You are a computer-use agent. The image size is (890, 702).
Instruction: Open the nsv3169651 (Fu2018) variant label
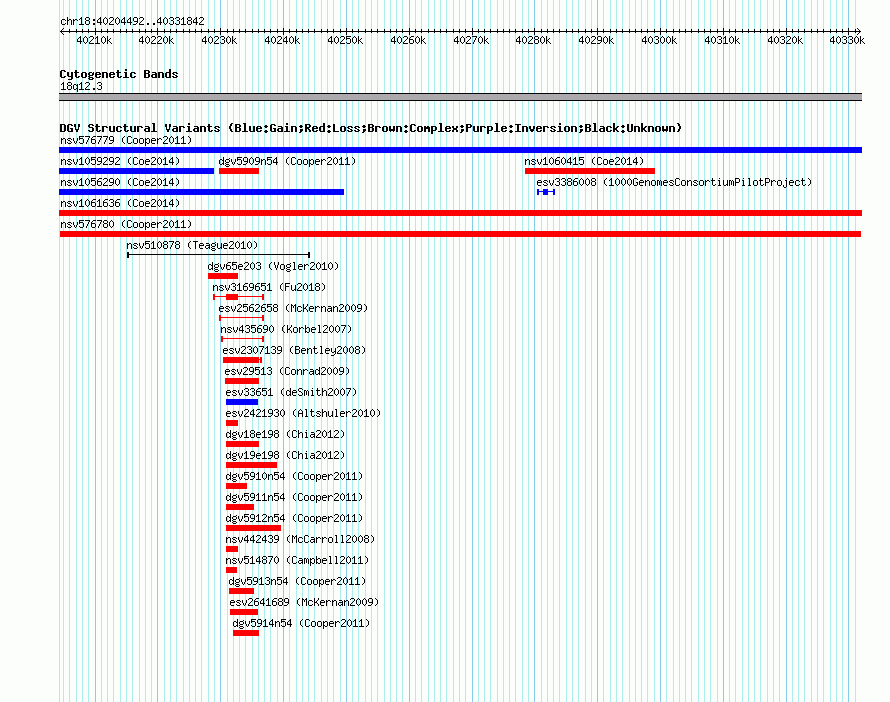pos(269,287)
